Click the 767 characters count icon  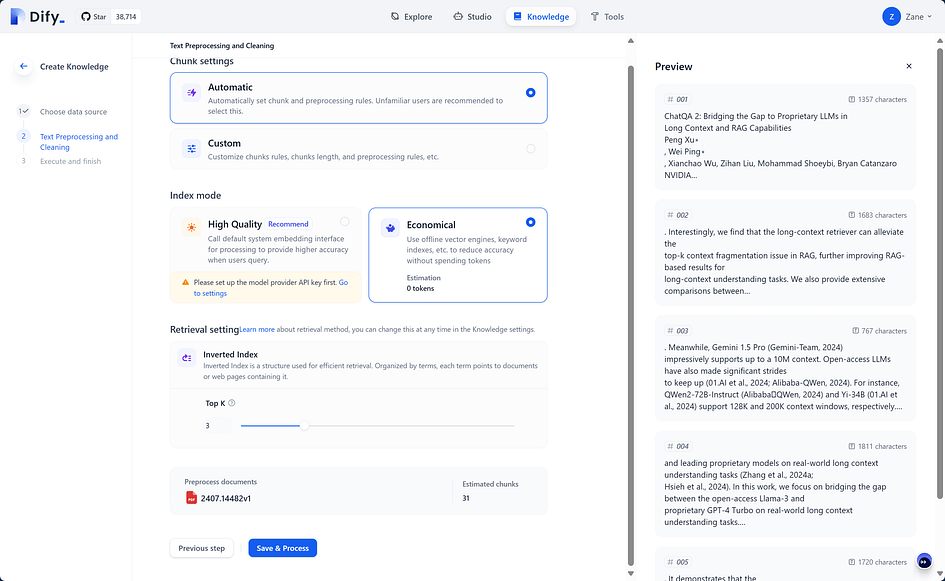855,331
